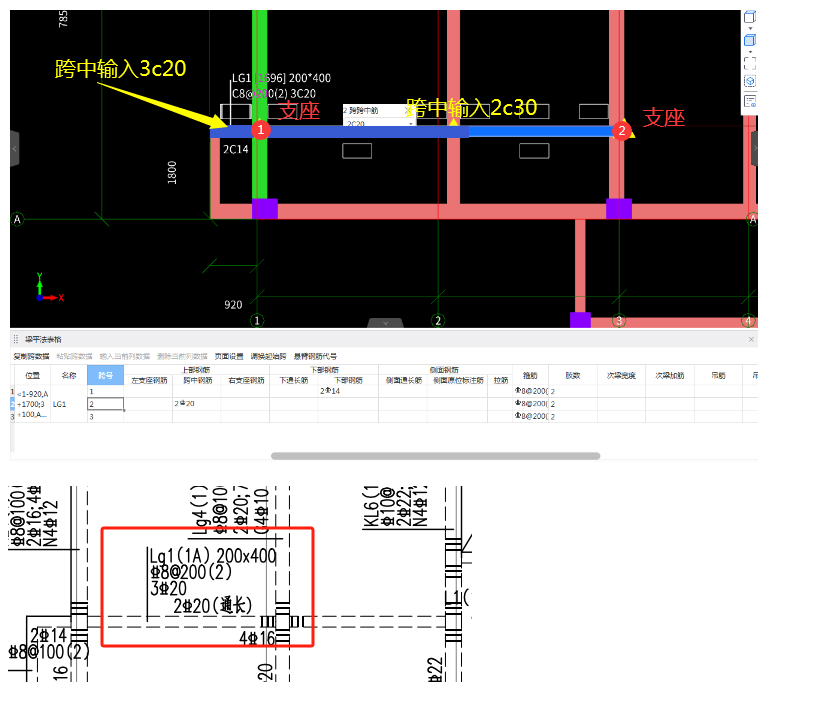Open dropdown arrow below solid cube icon
The width and height of the screenshot is (822, 720).
[750, 52]
